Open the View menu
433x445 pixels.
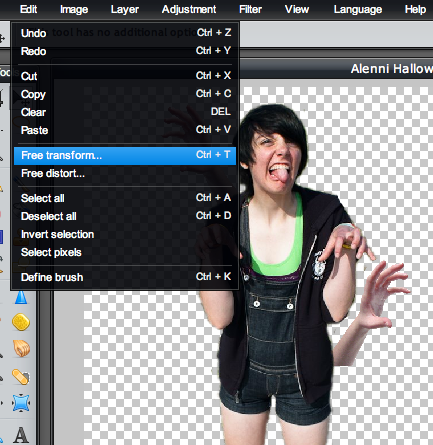[x=297, y=9]
